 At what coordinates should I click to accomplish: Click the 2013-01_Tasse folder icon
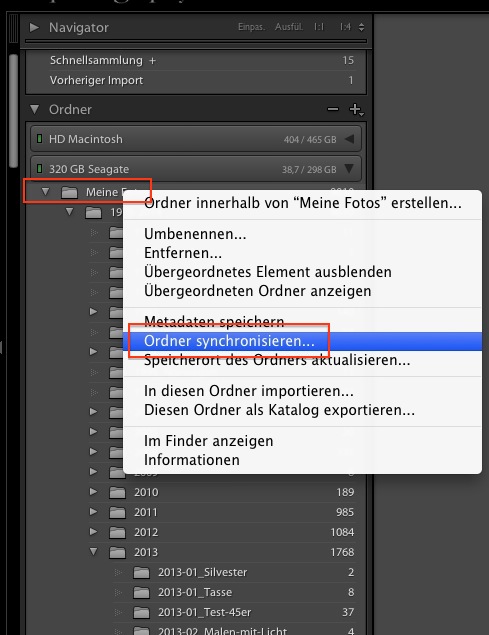(x=141, y=592)
